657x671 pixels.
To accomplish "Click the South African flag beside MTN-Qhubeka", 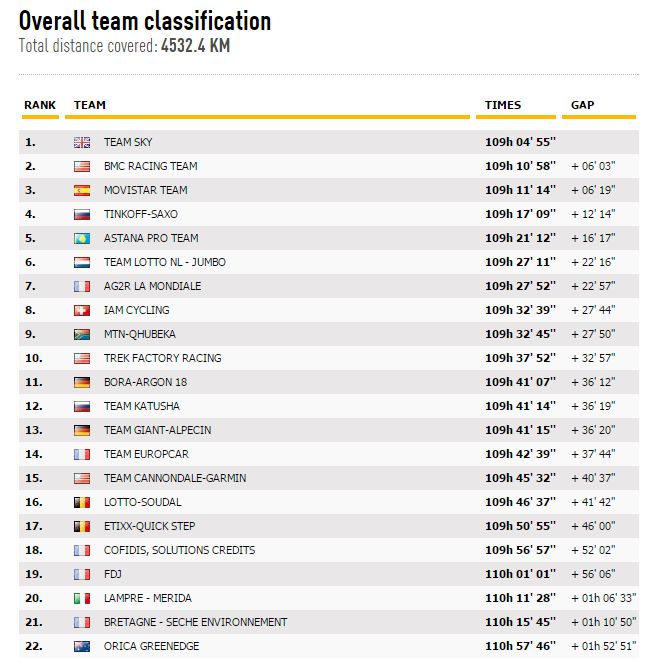I will pyautogui.click(x=82, y=335).
